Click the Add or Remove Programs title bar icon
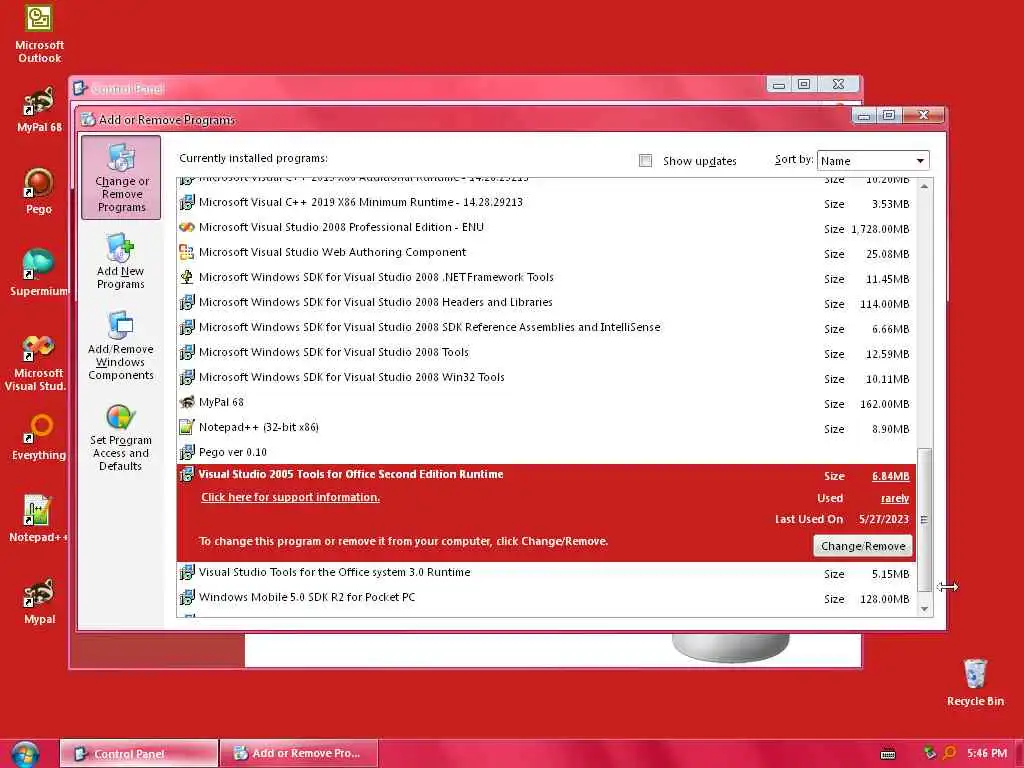This screenshot has width=1024, height=768. click(x=88, y=120)
